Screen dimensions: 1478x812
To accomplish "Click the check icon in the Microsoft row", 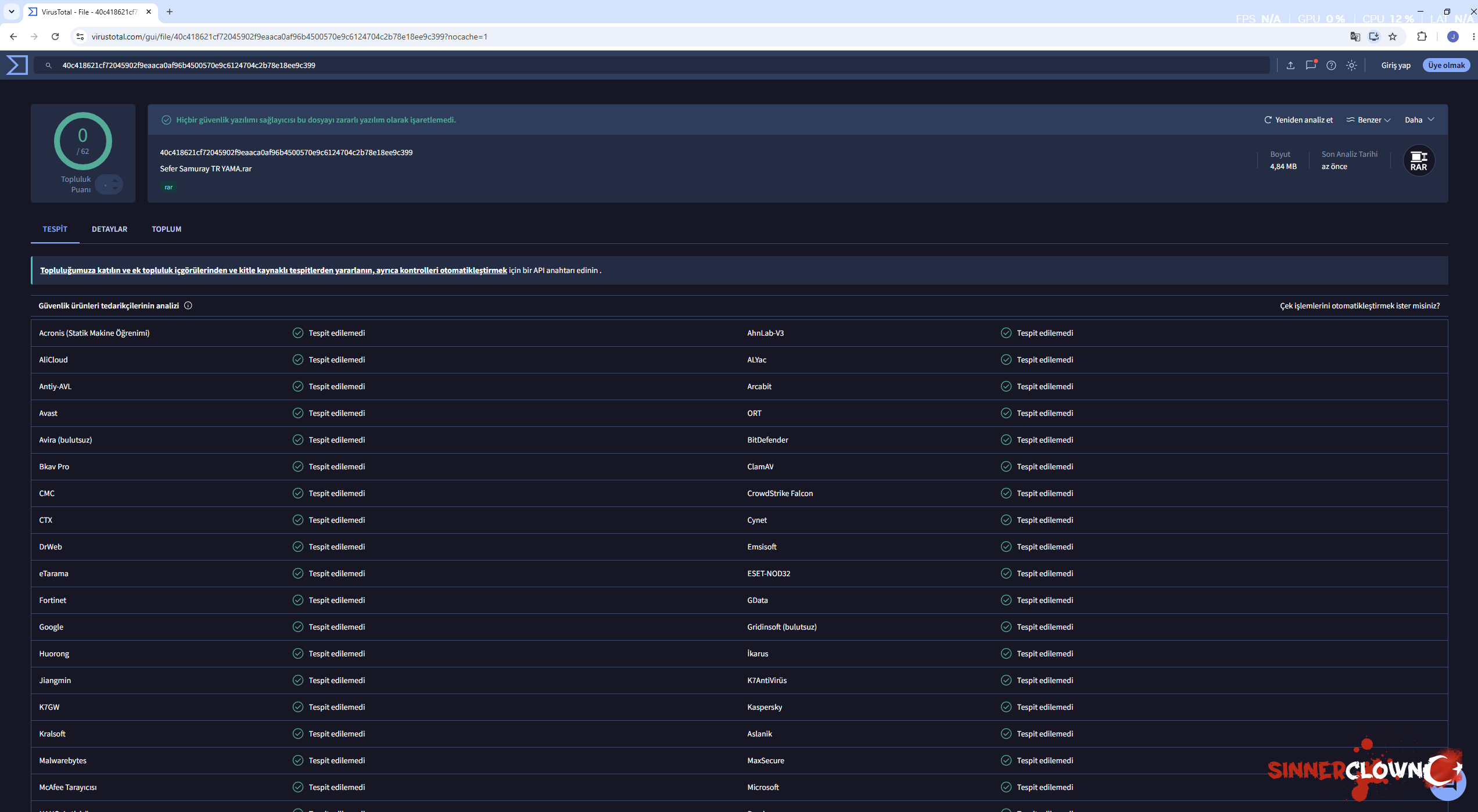I will click(x=1006, y=787).
